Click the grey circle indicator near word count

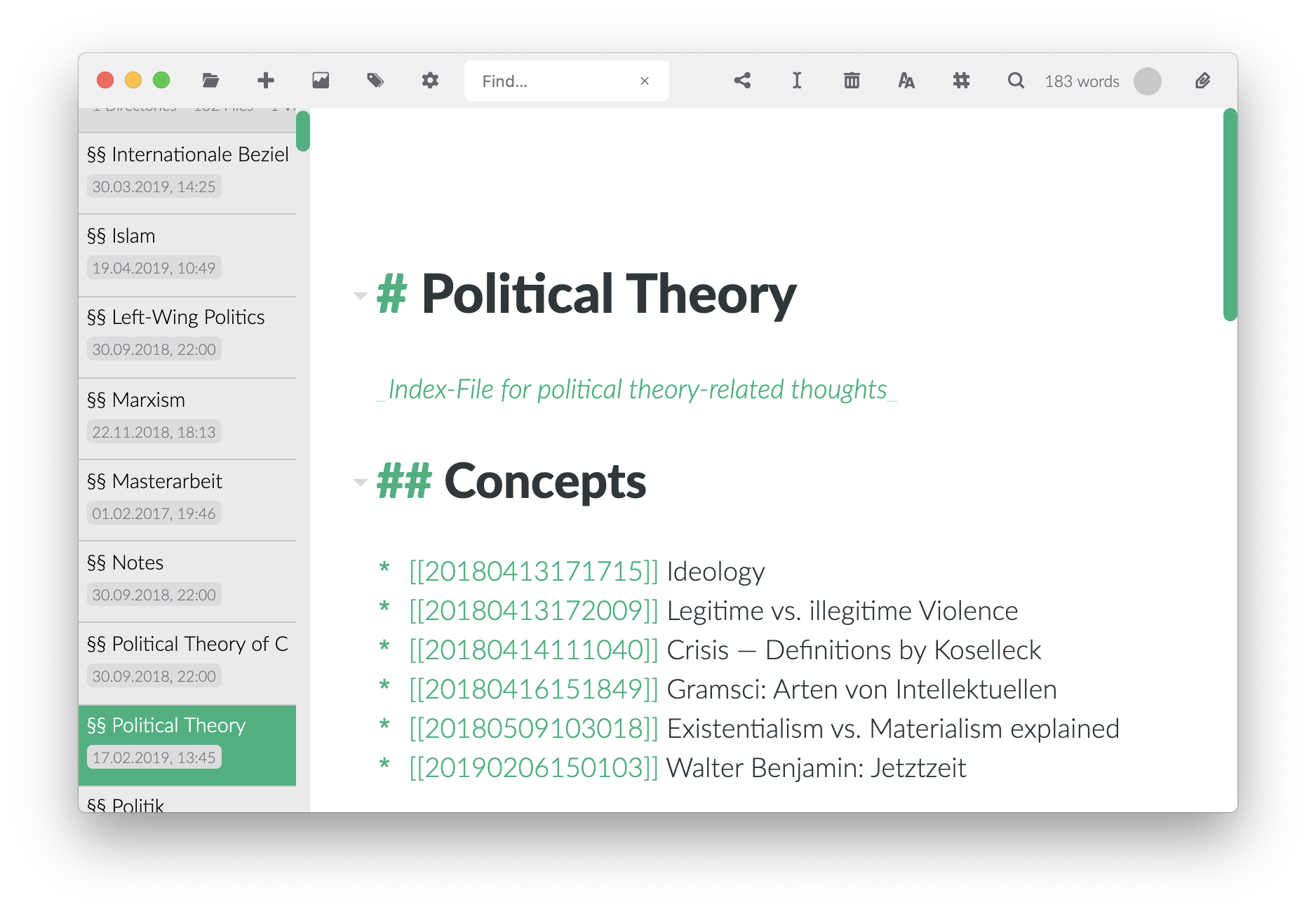click(1148, 81)
